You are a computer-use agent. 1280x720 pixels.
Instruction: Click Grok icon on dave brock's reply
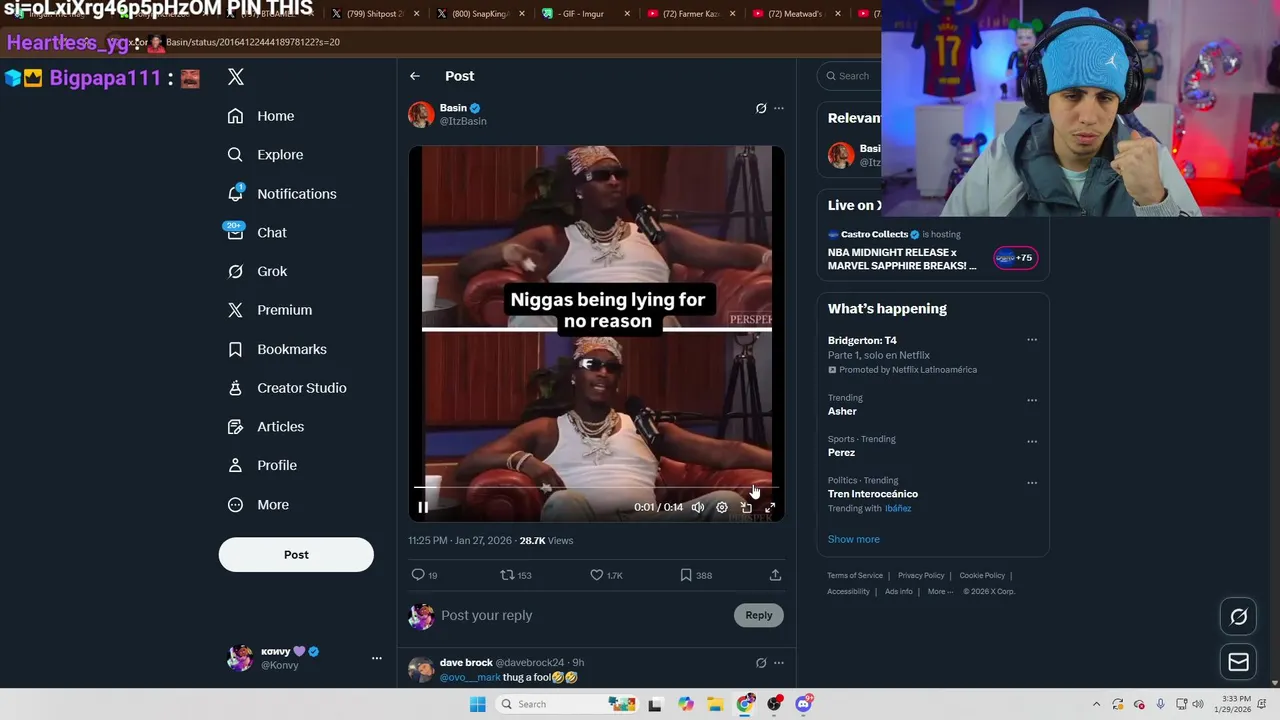pyautogui.click(x=761, y=663)
